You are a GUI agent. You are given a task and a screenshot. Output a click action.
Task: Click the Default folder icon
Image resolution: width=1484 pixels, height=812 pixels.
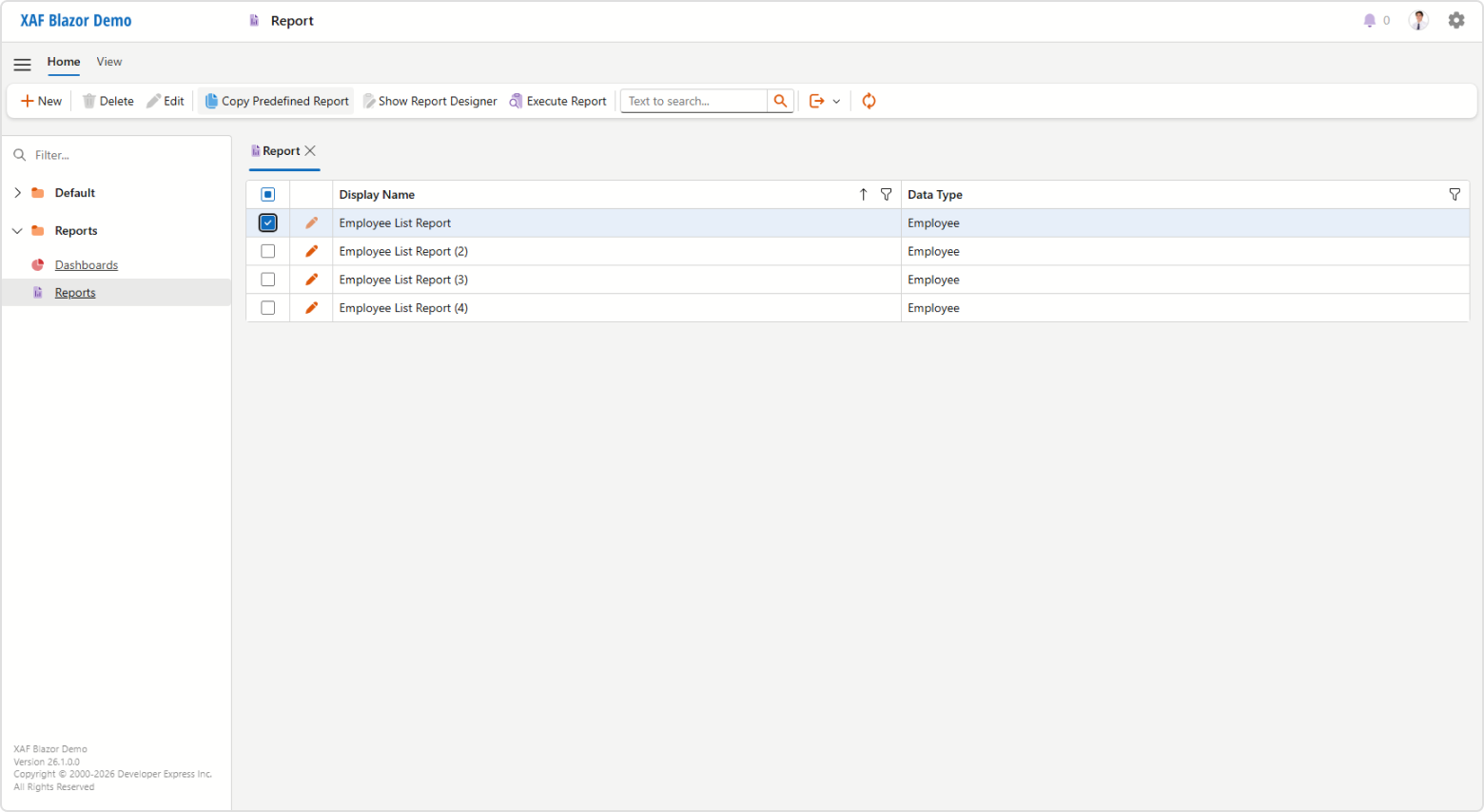(38, 193)
